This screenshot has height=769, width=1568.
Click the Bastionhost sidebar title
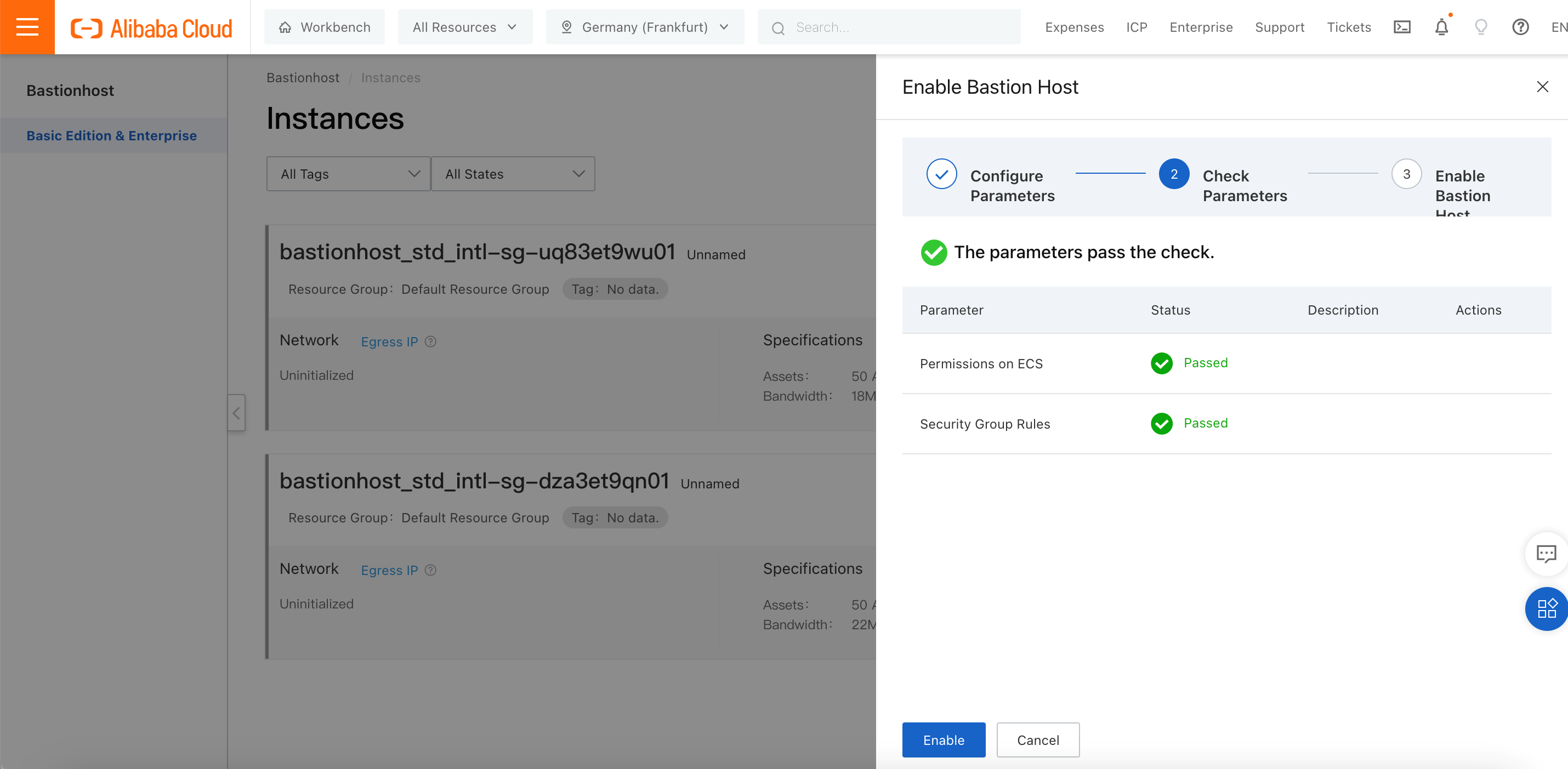tap(70, 90)
